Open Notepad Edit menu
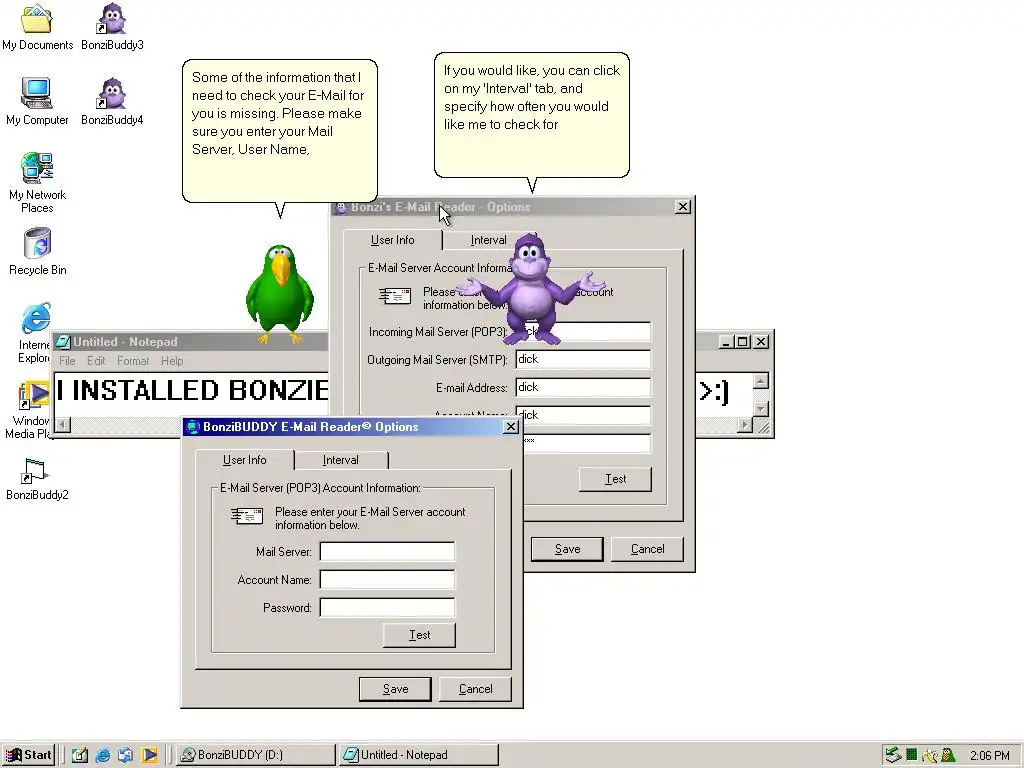 (96, 360)
